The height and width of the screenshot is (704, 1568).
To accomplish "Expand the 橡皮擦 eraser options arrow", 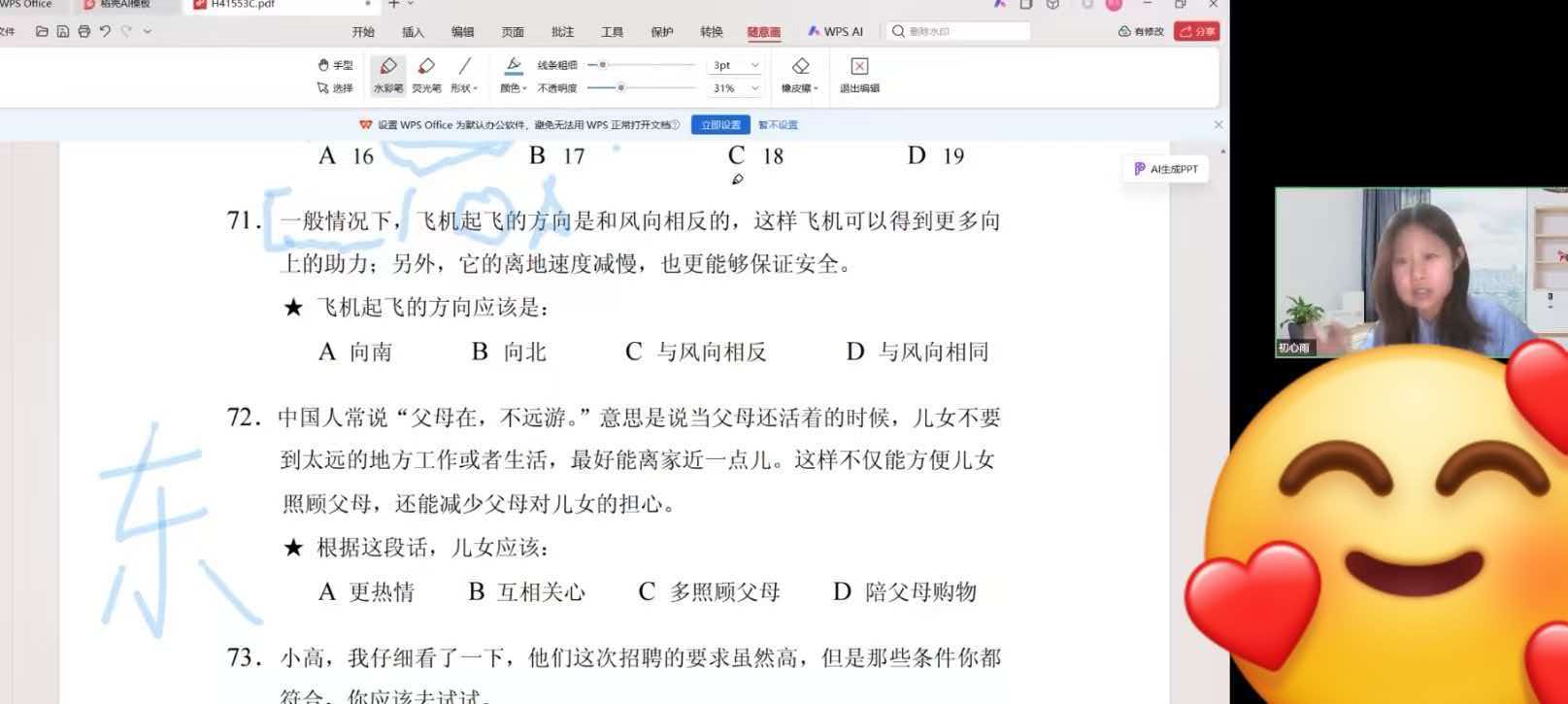I will (x=817, y=88).
